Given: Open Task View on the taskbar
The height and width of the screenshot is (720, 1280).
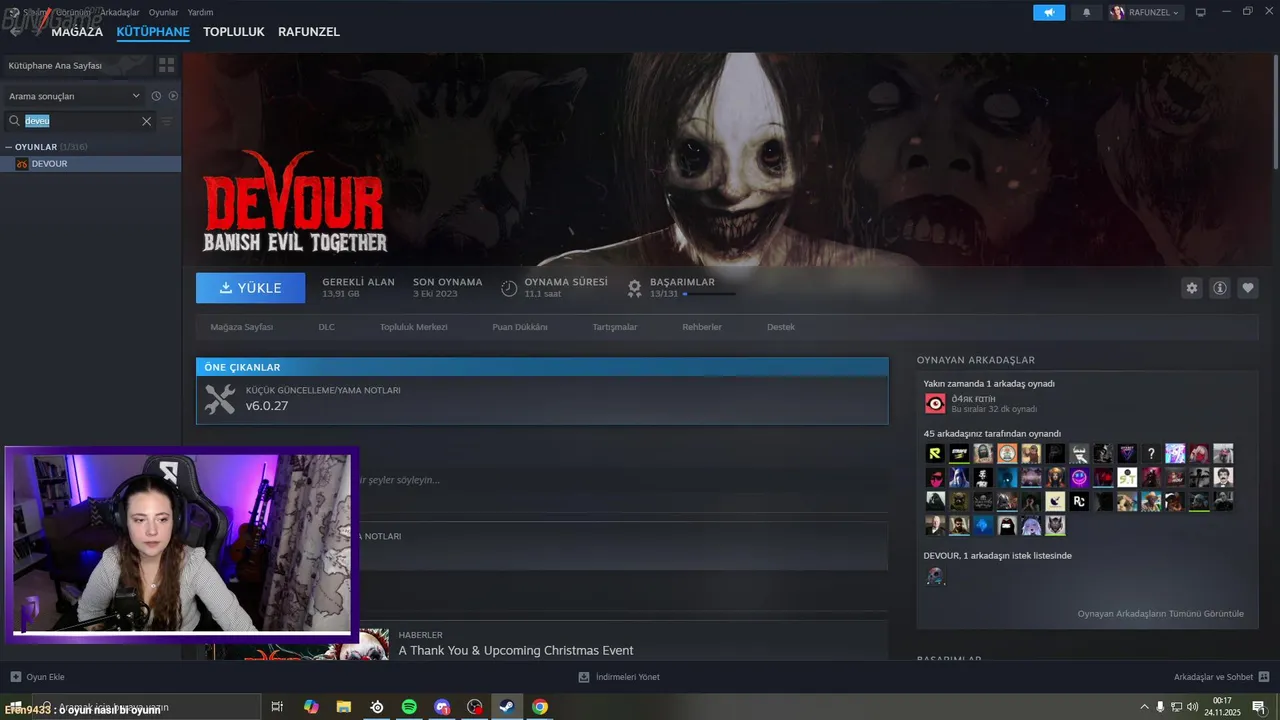Looking at the screenshot, I should pyautogui.click(x=277, y=707).
